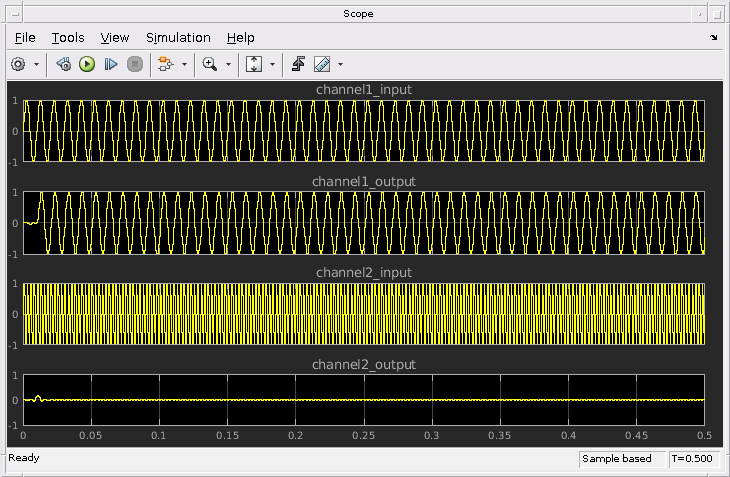Click the Scale axes limits icon
The image size is (730, 477).
click(253, 64)
